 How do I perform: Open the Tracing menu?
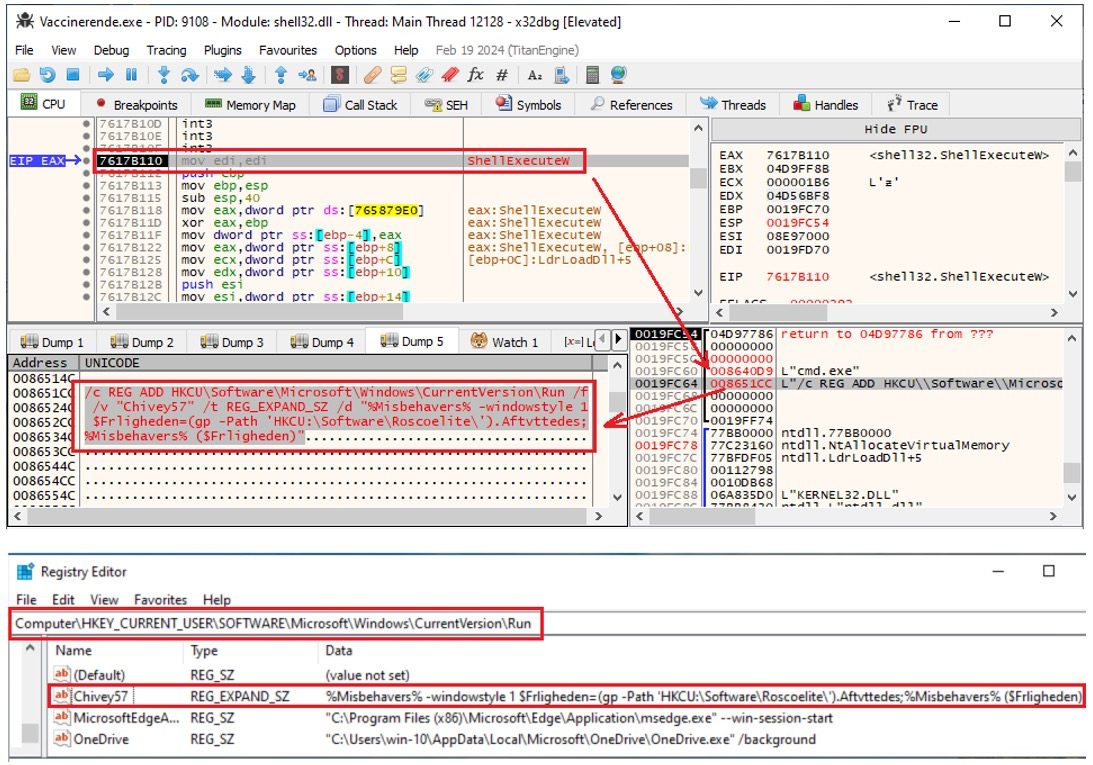(166, 50)
